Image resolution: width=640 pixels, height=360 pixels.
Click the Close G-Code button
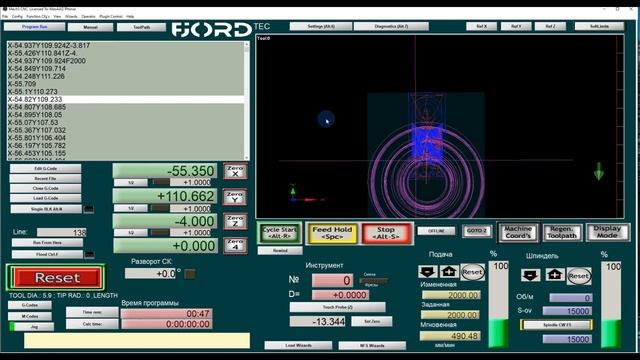coord(45,188)
